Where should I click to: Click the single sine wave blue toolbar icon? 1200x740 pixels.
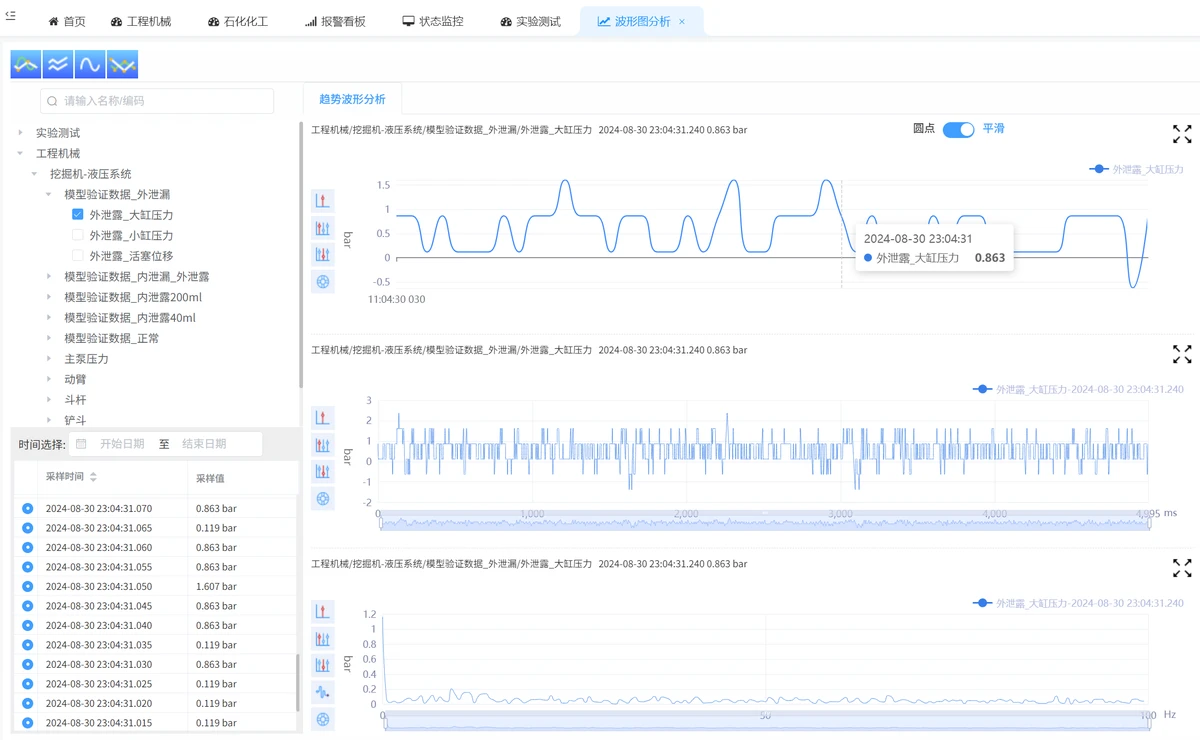pyautogui.click(x=90, y=64)
